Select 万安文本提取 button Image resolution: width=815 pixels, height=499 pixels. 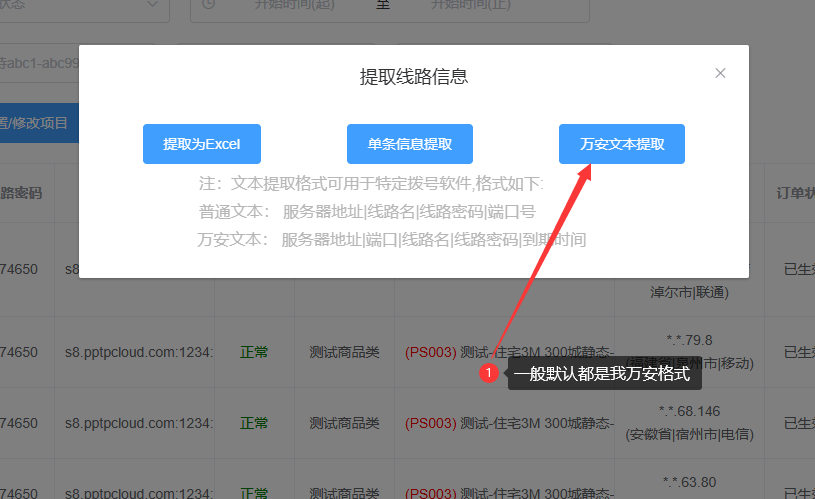pyautogui.click(x=622, y=144)
